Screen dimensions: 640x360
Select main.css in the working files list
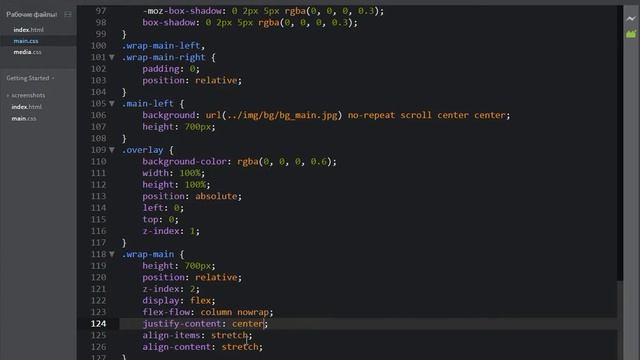[x=26, y=41]
